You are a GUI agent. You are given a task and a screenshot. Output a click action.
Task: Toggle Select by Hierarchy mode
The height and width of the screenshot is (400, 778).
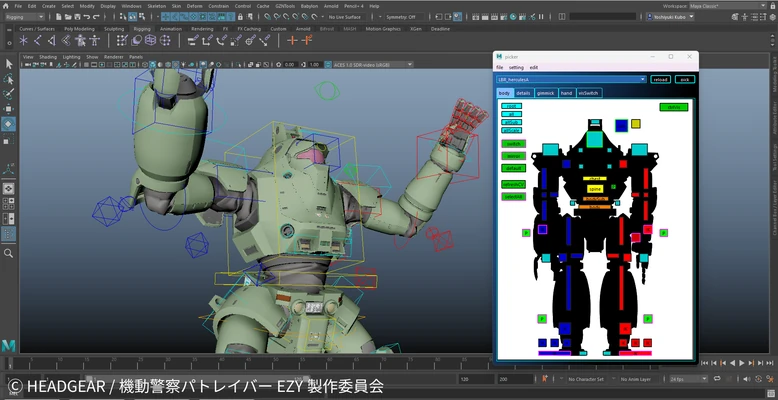123,17
